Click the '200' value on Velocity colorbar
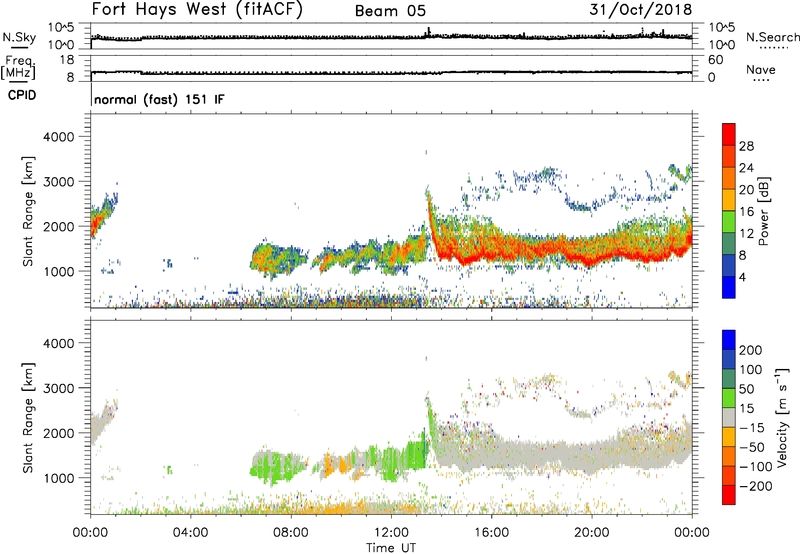Viewport: 800px width, 554px height. tap(751, 350)
